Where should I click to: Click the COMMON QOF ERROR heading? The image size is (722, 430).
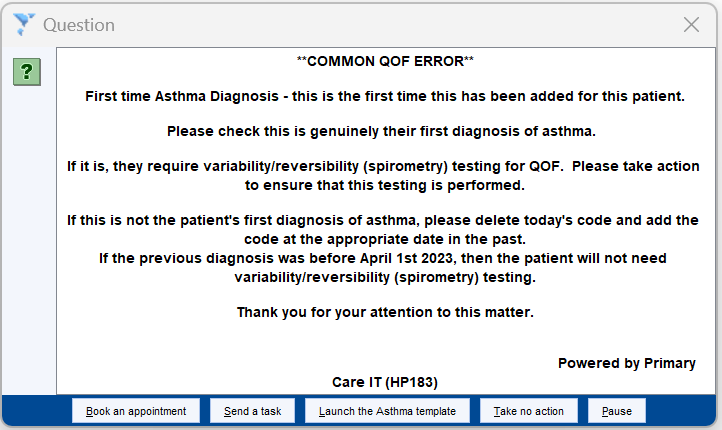(x=385, y=61)
